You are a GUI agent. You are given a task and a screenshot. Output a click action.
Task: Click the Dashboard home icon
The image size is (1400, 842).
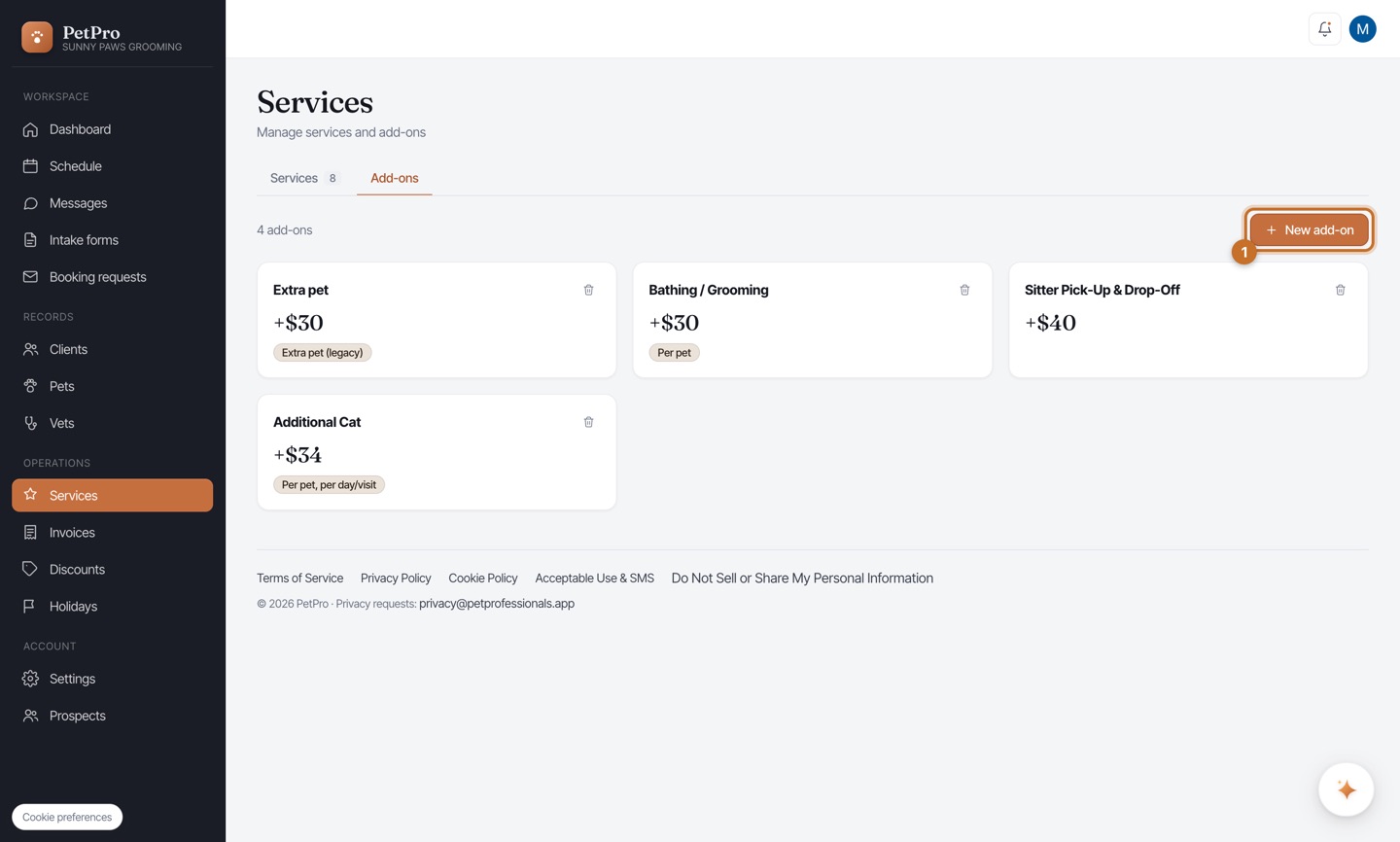tap(31, 129)
